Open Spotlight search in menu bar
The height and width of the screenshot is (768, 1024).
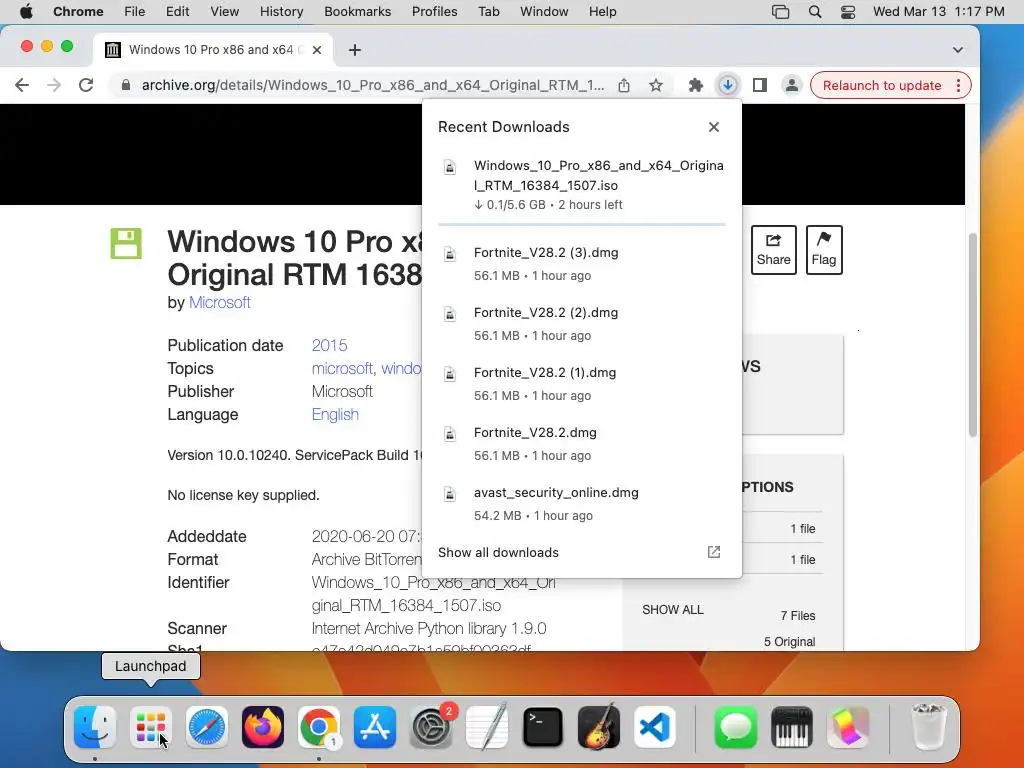(814, 12)
